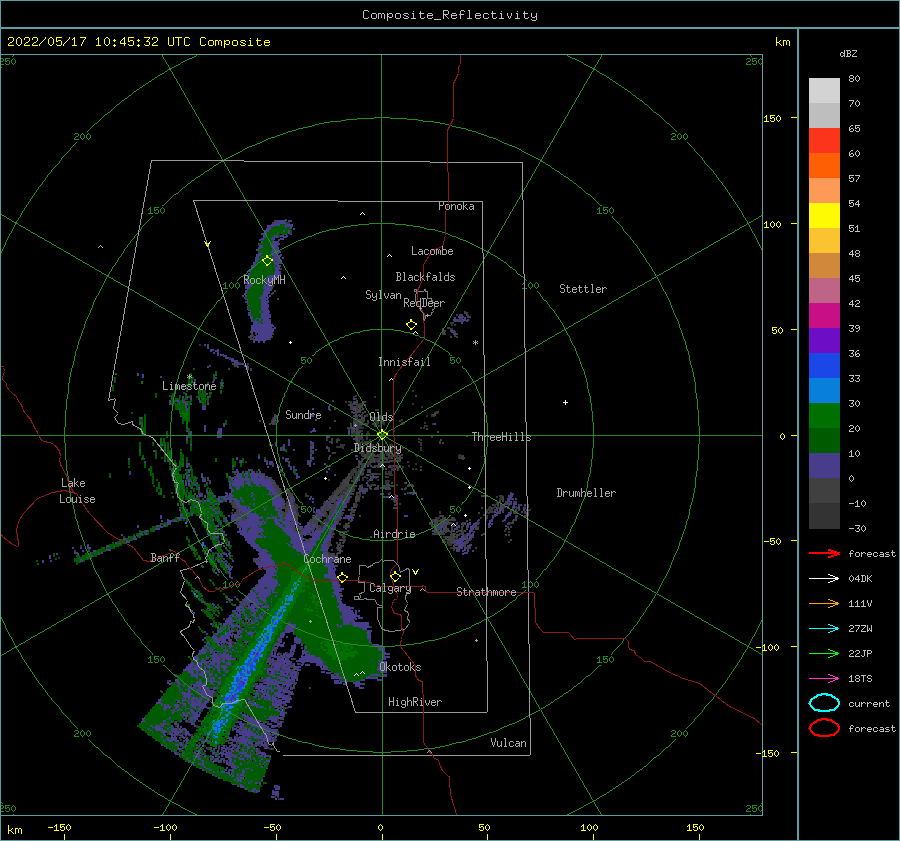The width and height of the screenshot is (900, 841).
Task: Click the yellow radar center diamond near Olds
Action: 382,435
